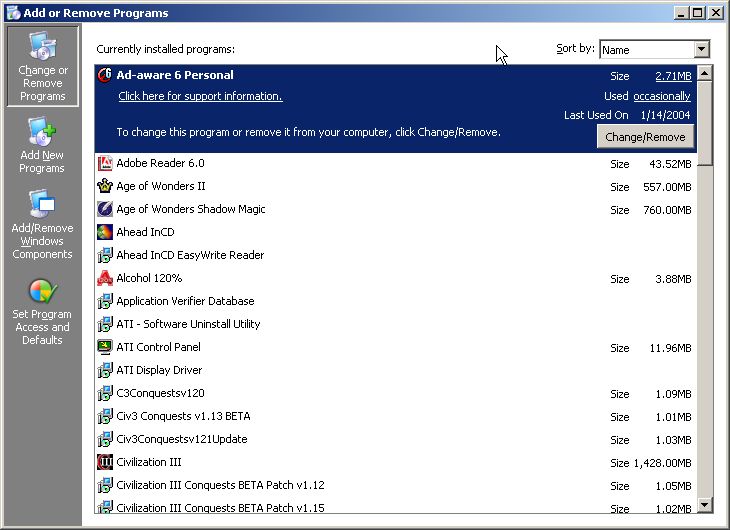Click the 2.71MB size link
This screenshot has width=730, height=530.
coord(673,76)
